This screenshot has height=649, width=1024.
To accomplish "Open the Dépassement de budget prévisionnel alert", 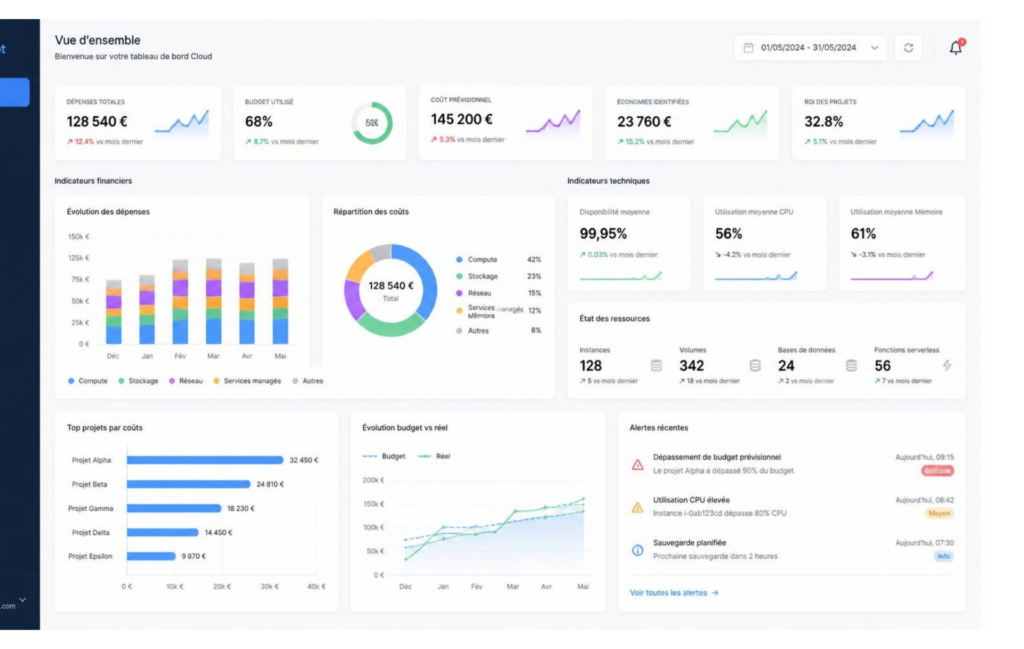I will point(792,464).
